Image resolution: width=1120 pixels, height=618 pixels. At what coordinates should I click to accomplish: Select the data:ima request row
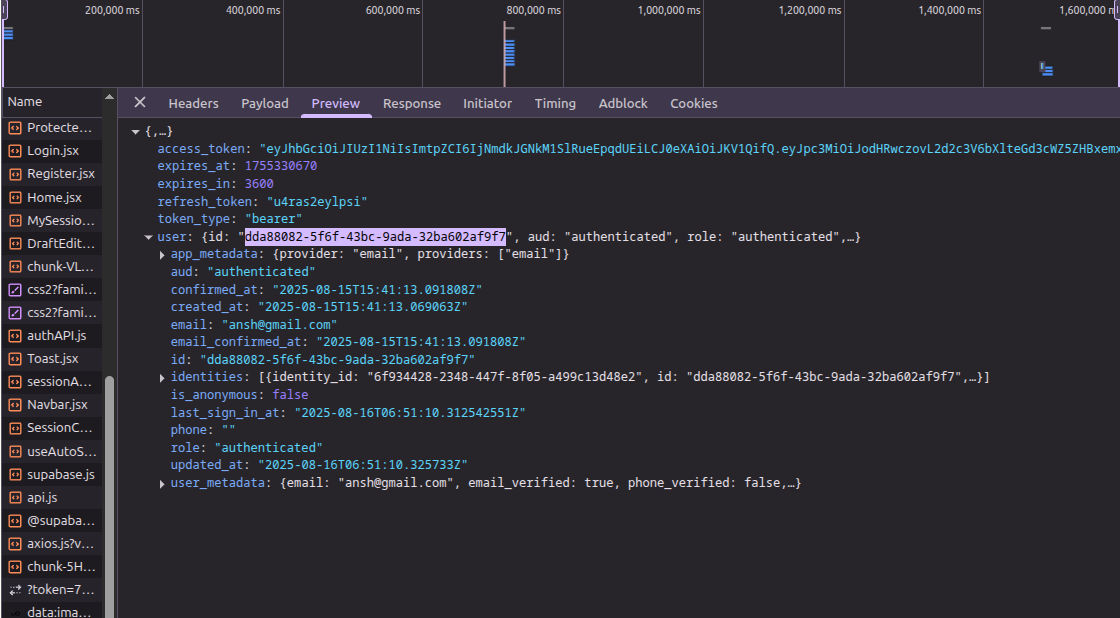[x=52, y=612]
